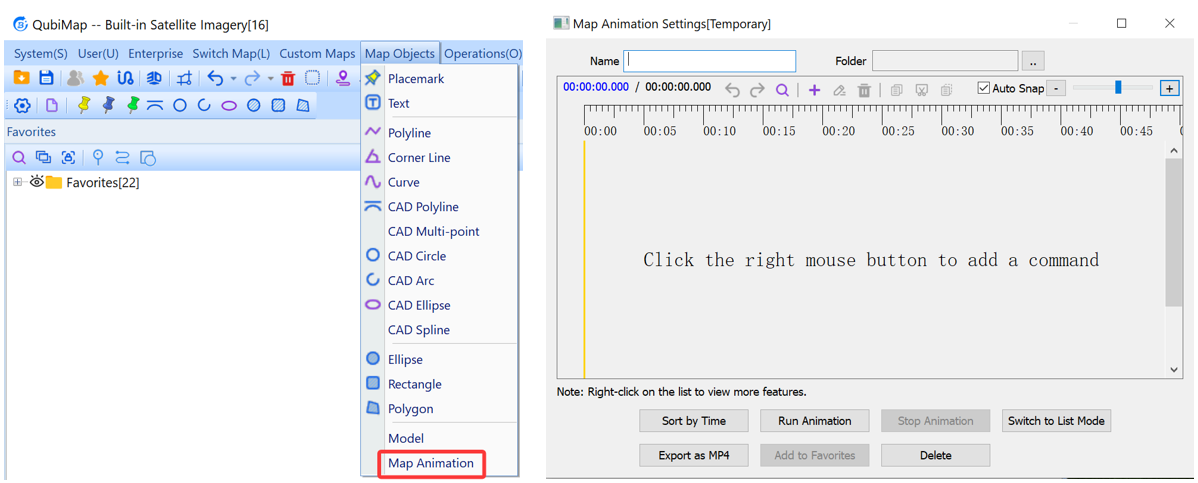The image size is (1198, 483).
Task: Open the Custom Maps menu
Action: coord(317,53)
